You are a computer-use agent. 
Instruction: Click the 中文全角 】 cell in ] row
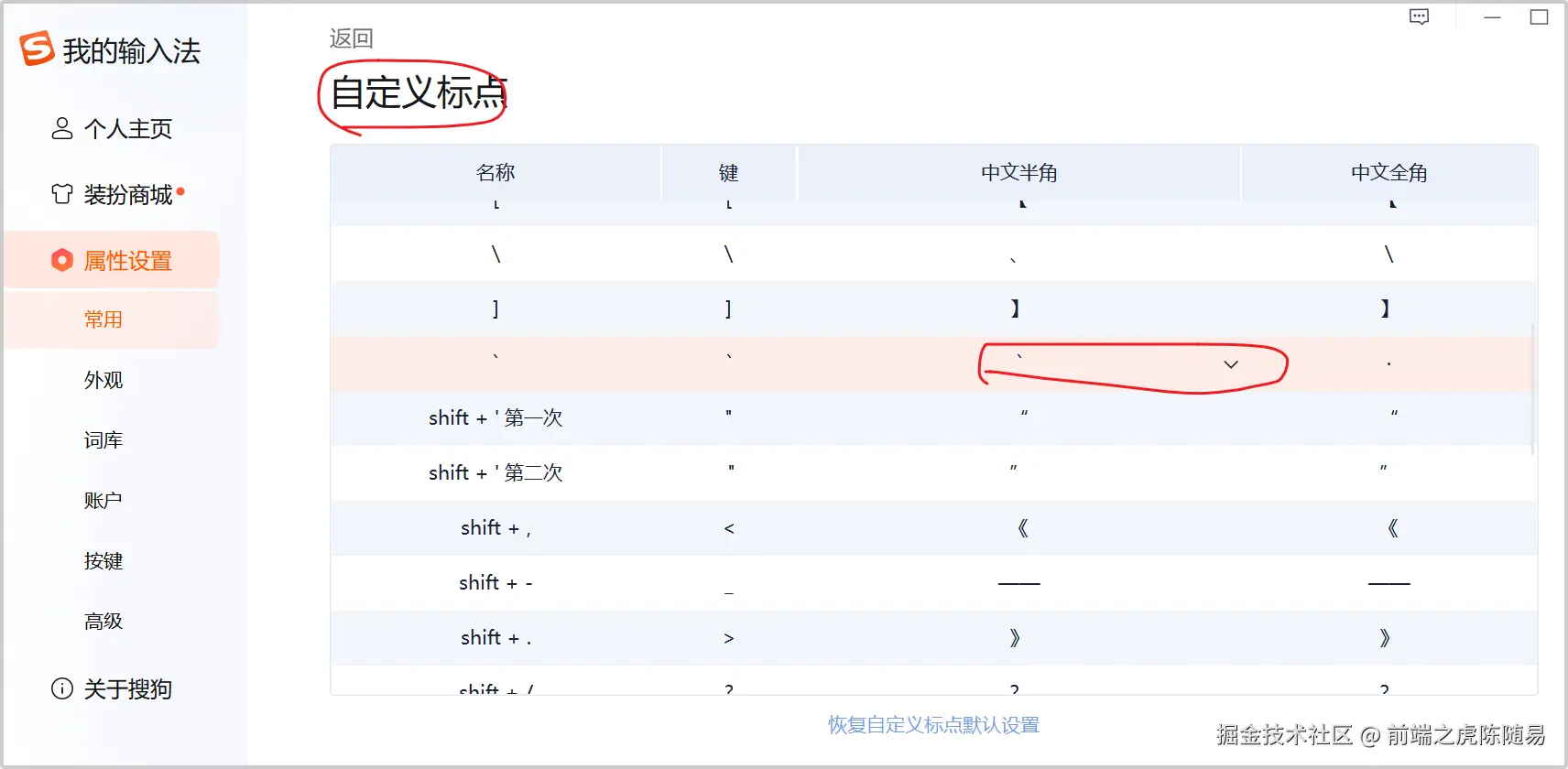(1389, 309)
